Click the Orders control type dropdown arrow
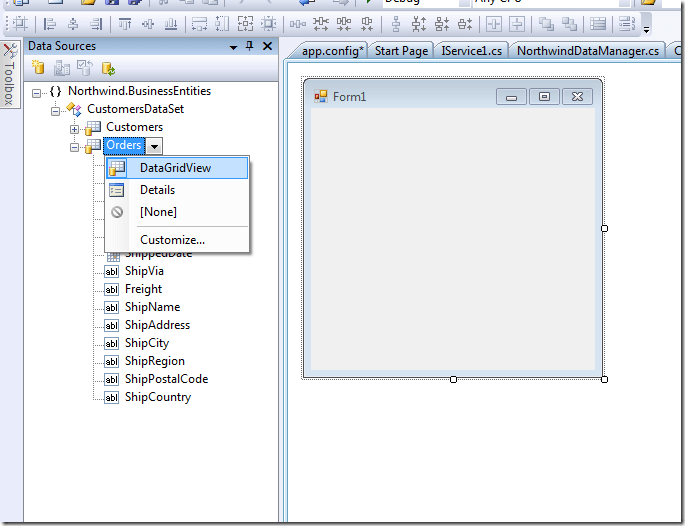Viewport: 685px width, 526px height. point(154,146)
